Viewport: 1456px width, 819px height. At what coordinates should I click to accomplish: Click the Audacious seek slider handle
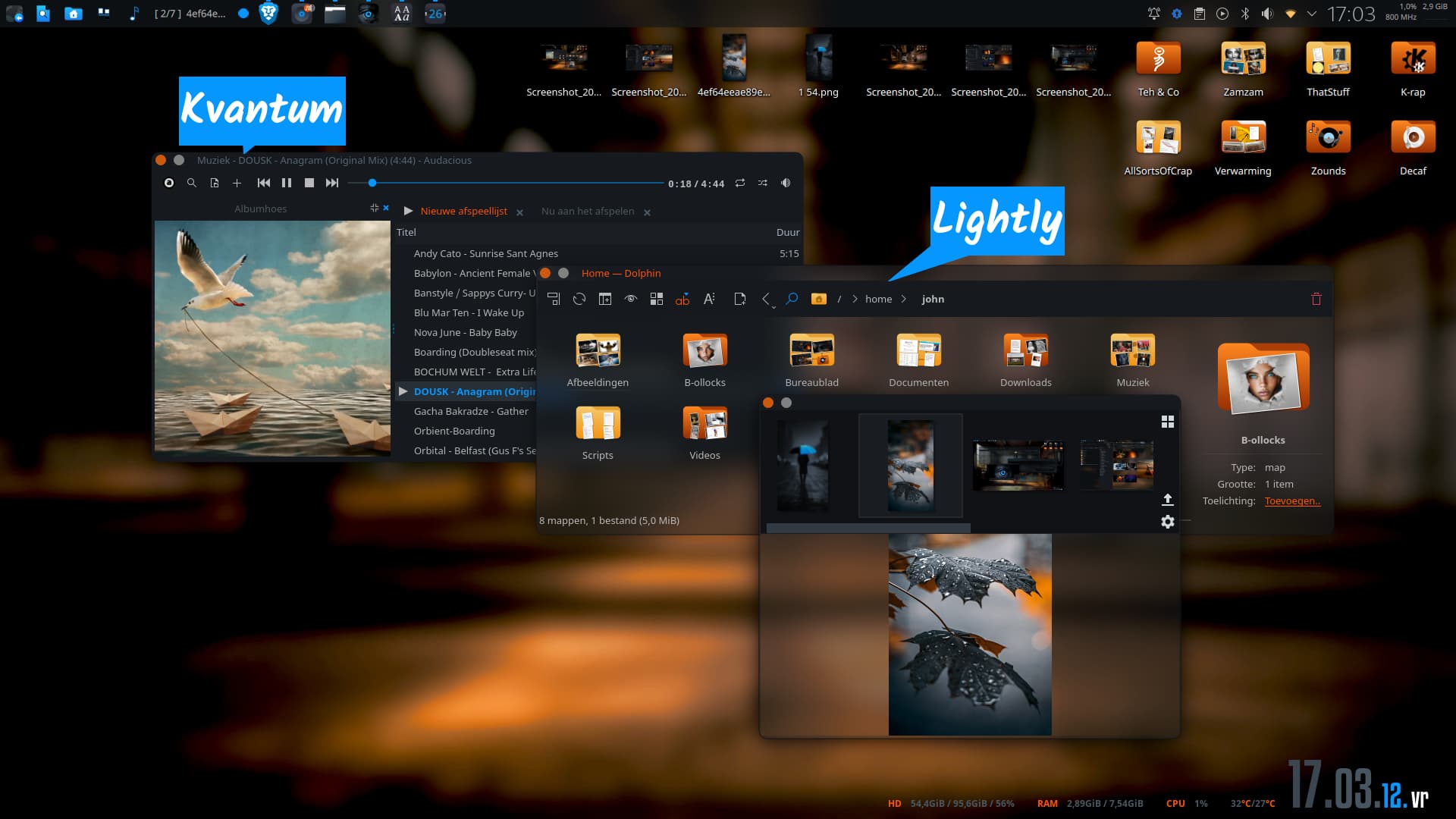coord(372,183)
